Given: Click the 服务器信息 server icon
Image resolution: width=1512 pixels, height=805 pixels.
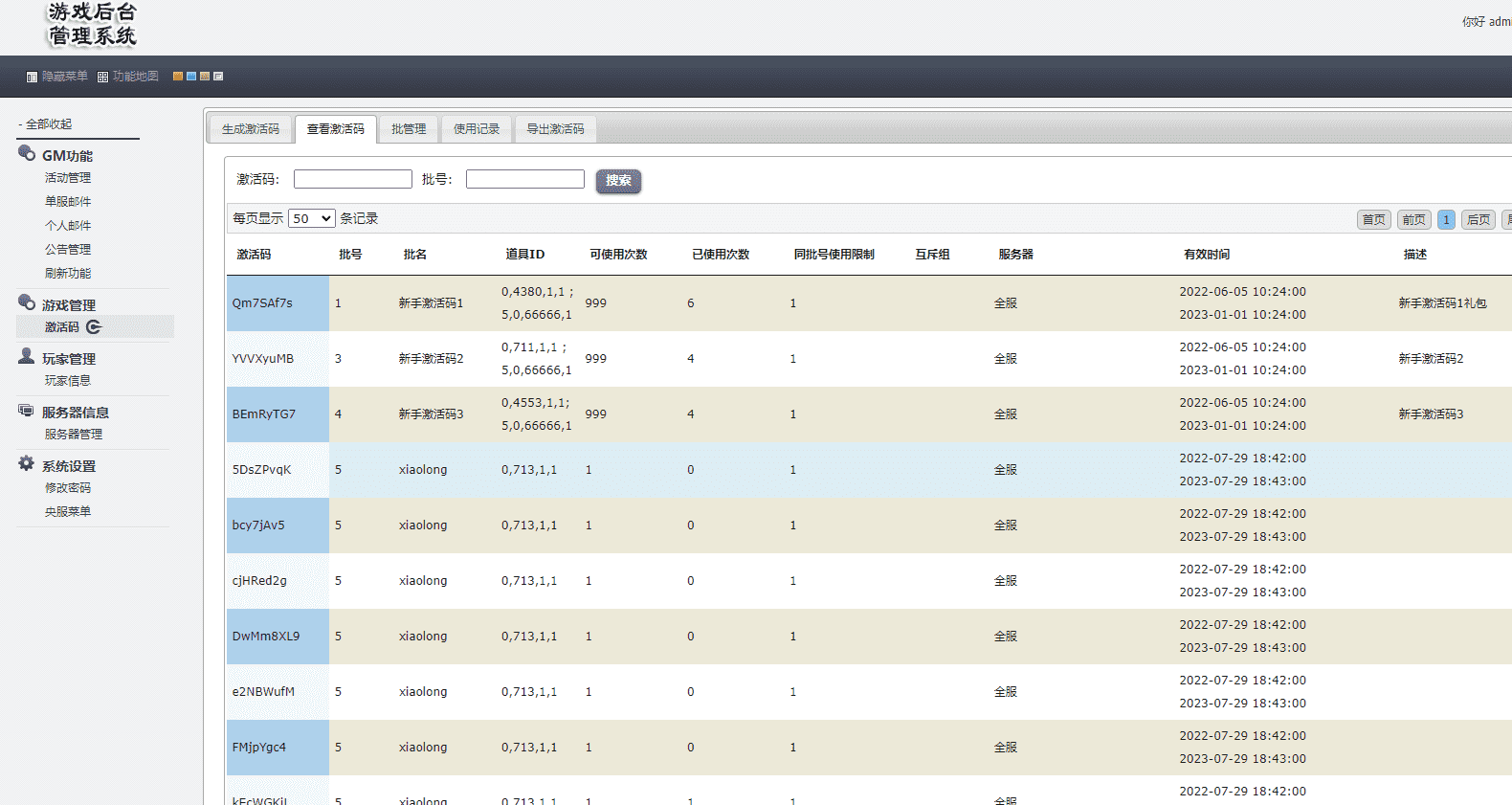Looking at the screenshot, I should pyautogui.click(x=27, y=410).
